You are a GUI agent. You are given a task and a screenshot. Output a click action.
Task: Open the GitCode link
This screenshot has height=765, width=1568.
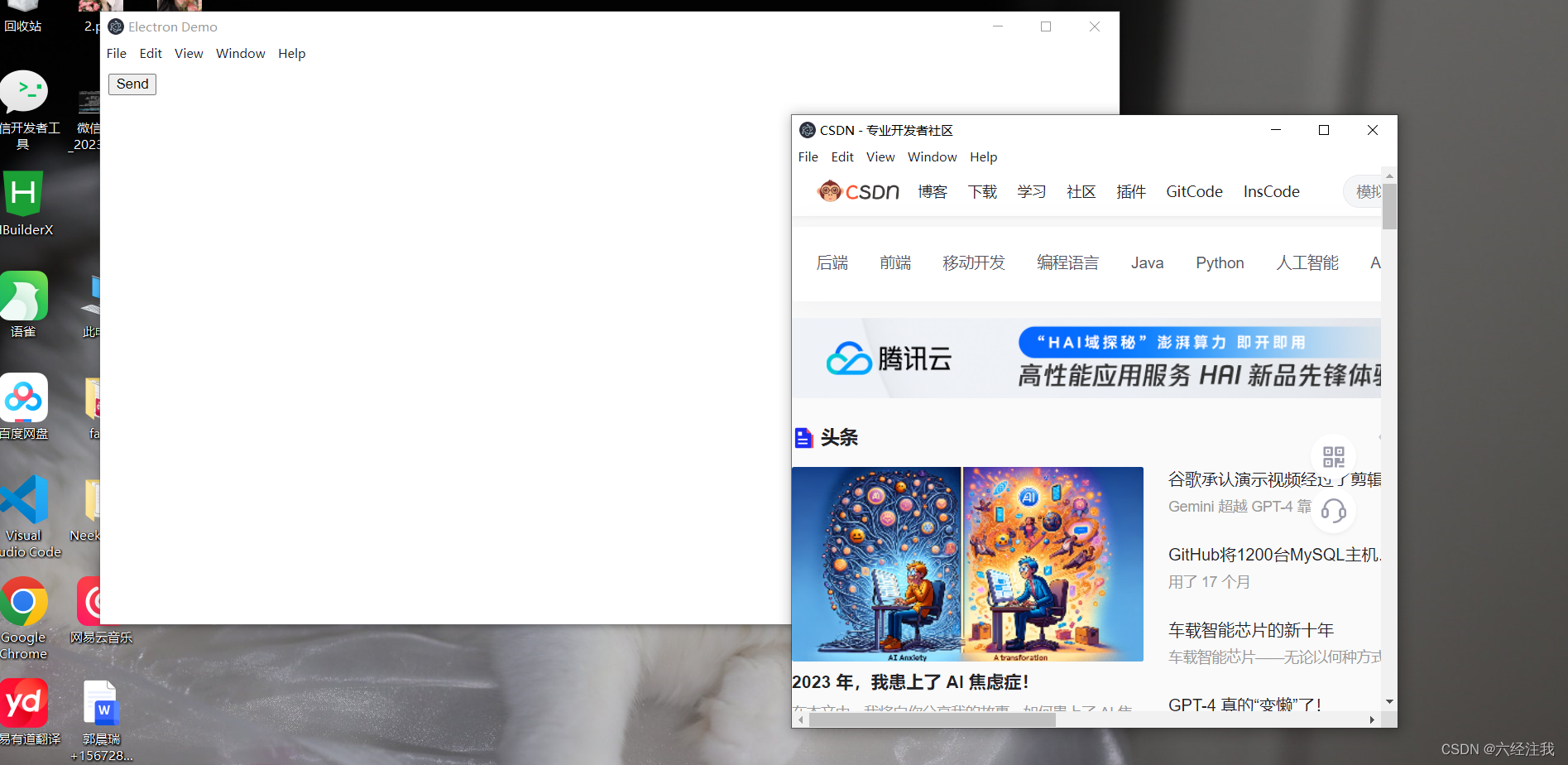[1193, 191]
